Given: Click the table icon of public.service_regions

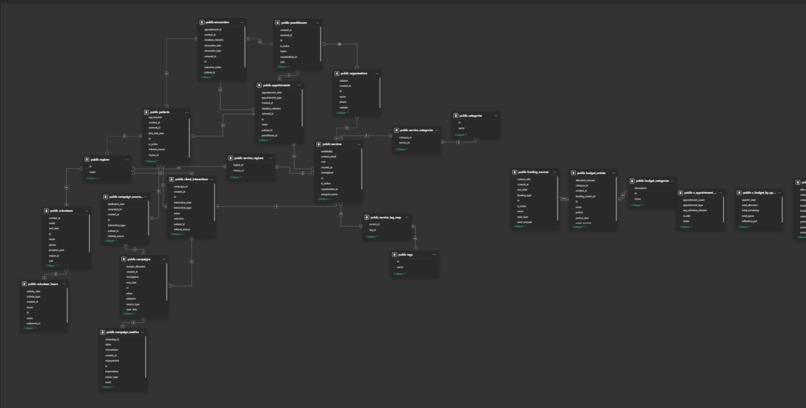Looking at the screenshot, I should point(231,158).
